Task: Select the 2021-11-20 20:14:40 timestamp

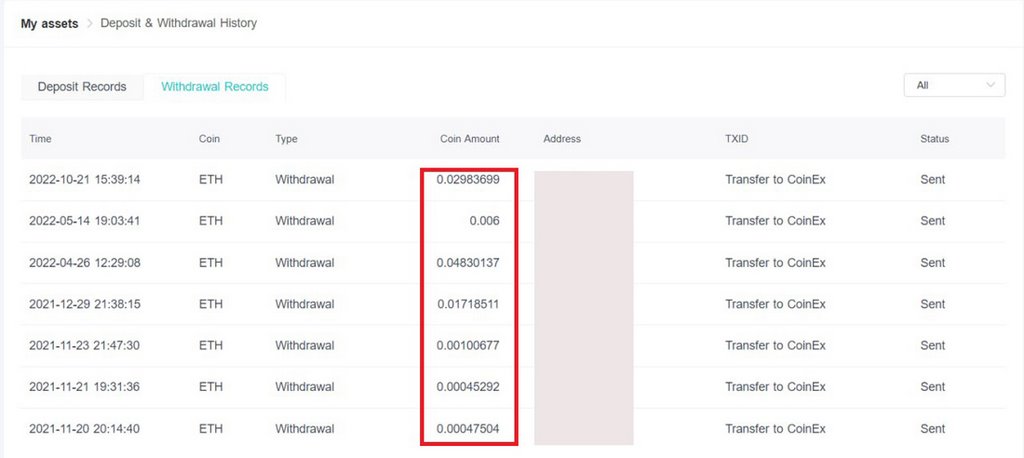Action: click(x=84, y=429)
